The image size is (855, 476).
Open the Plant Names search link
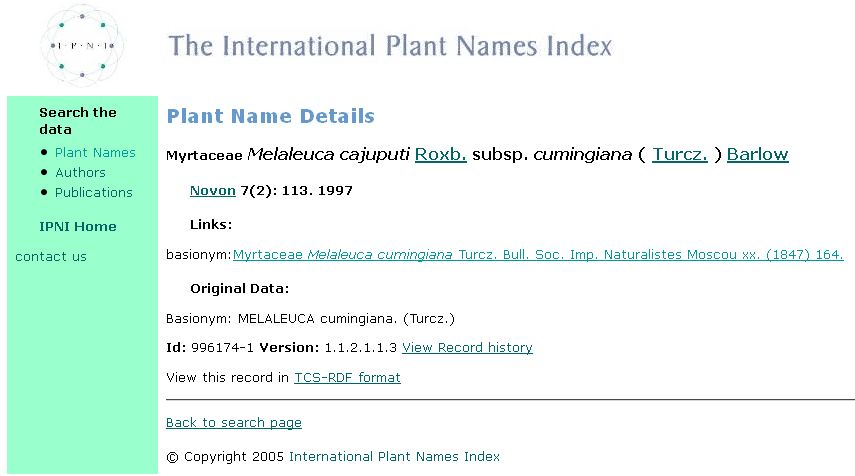(95, 153)
